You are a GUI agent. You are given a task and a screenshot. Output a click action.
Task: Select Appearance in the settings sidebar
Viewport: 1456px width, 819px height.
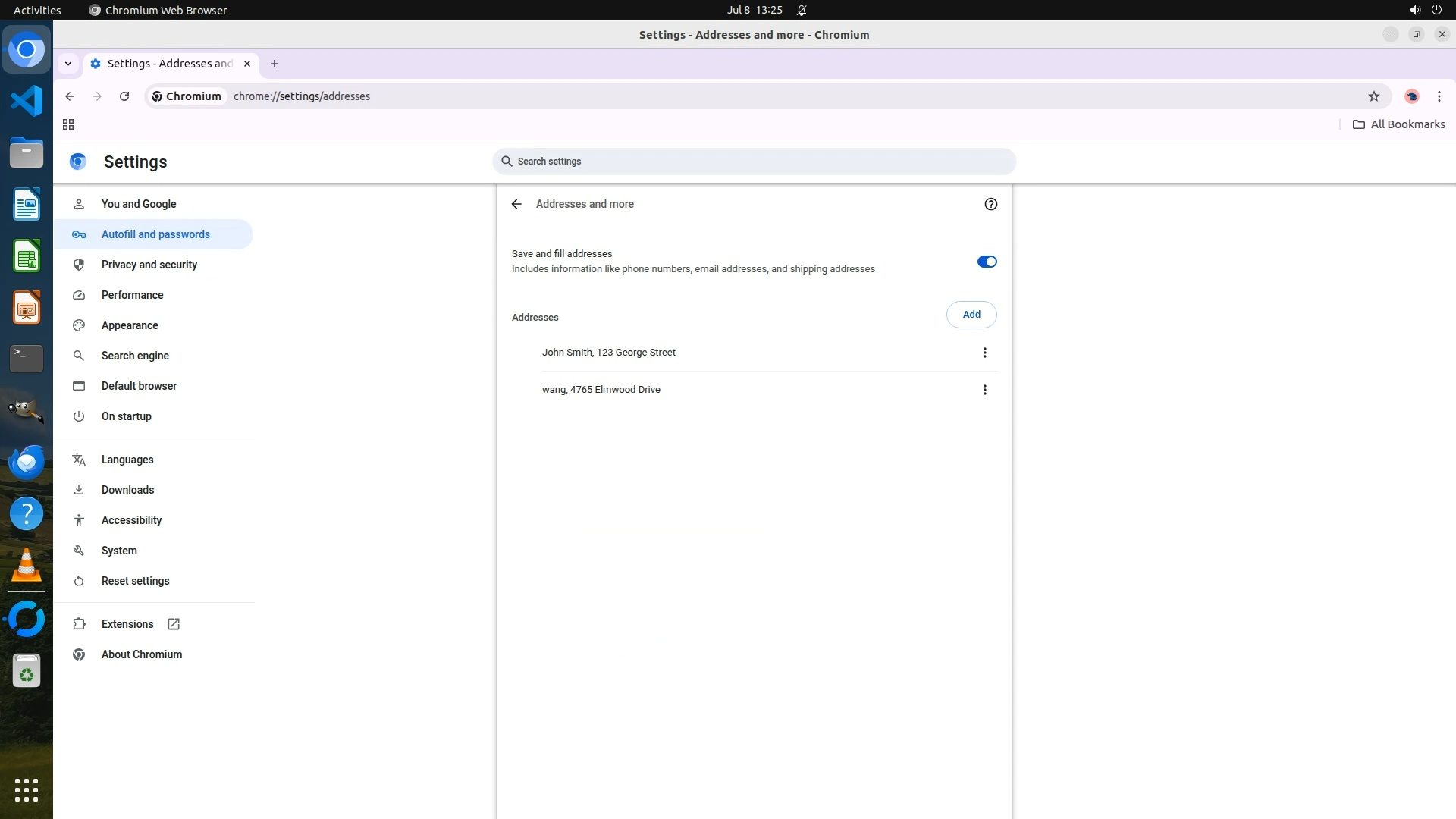pos(130,325)
